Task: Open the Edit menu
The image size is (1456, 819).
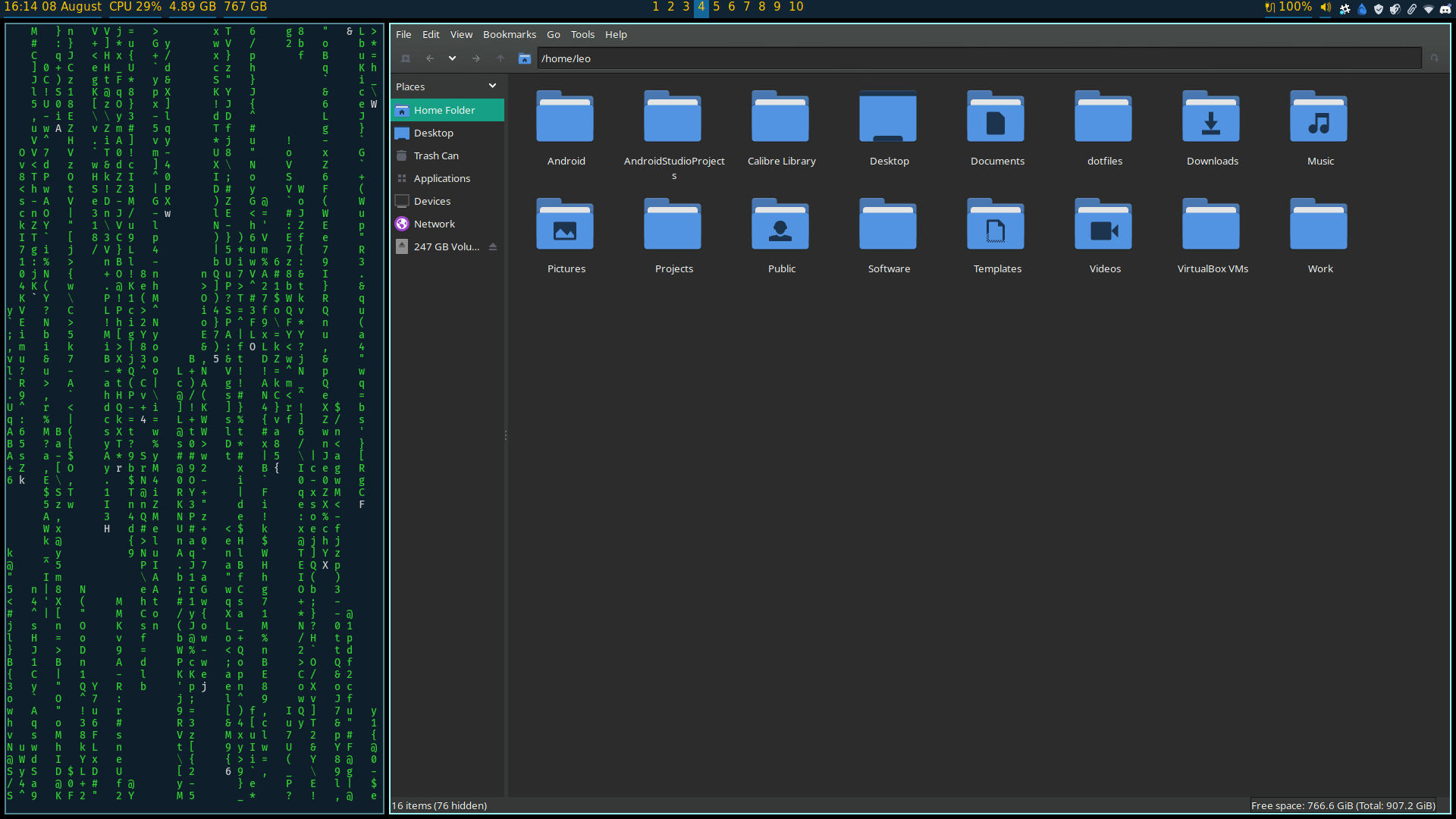Action: click(x=431, y=34)
